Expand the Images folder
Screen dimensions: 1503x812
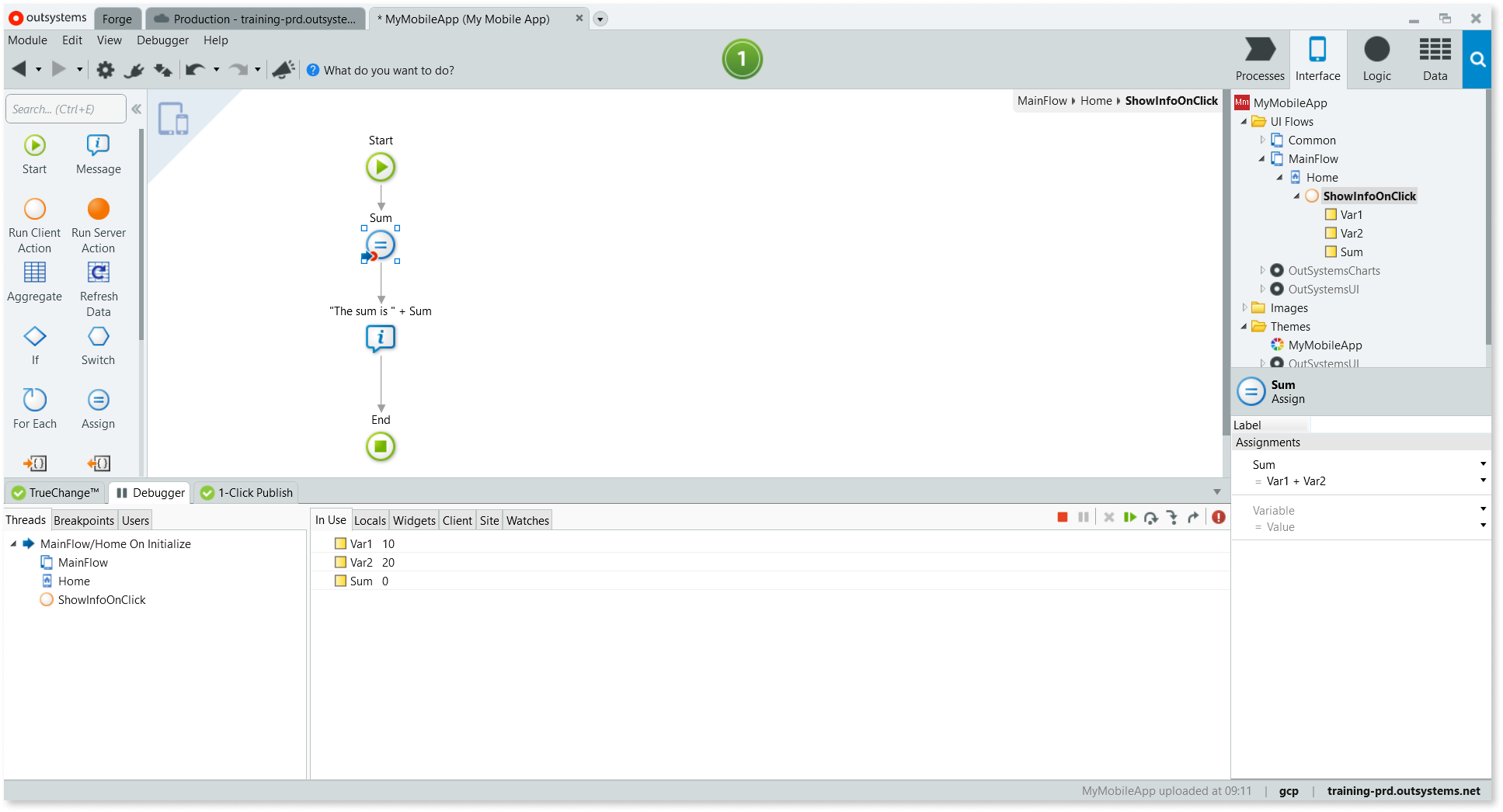1244,308
